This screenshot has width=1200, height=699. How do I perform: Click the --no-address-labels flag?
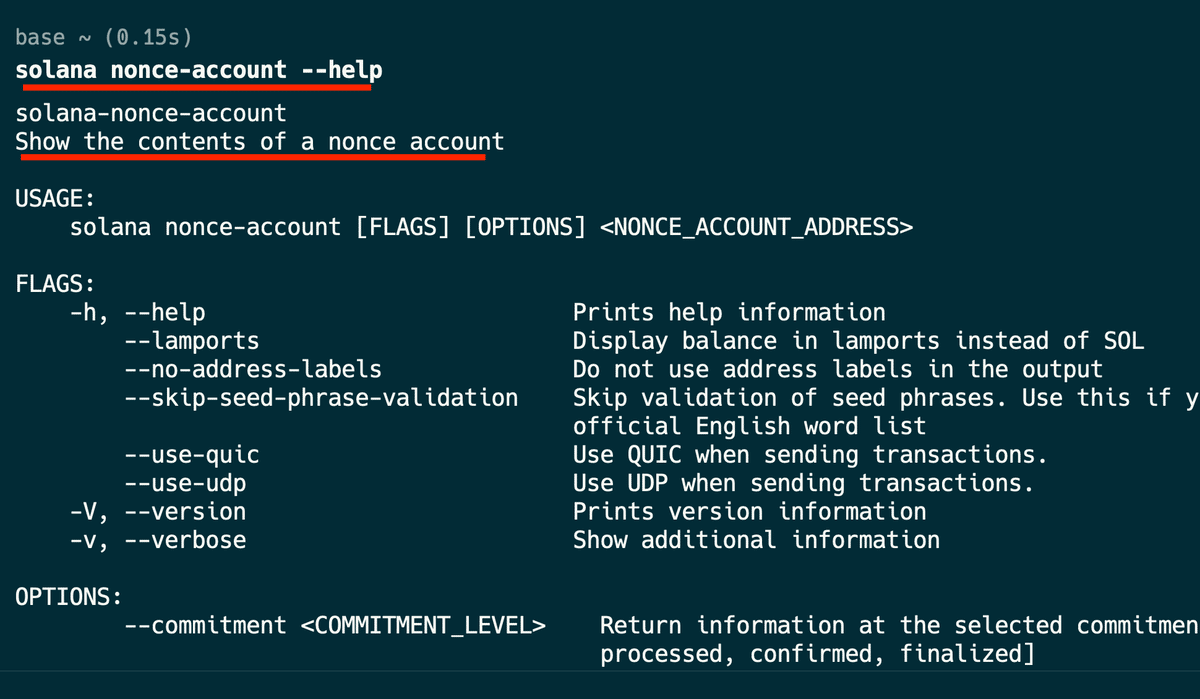tap(253, 369)
